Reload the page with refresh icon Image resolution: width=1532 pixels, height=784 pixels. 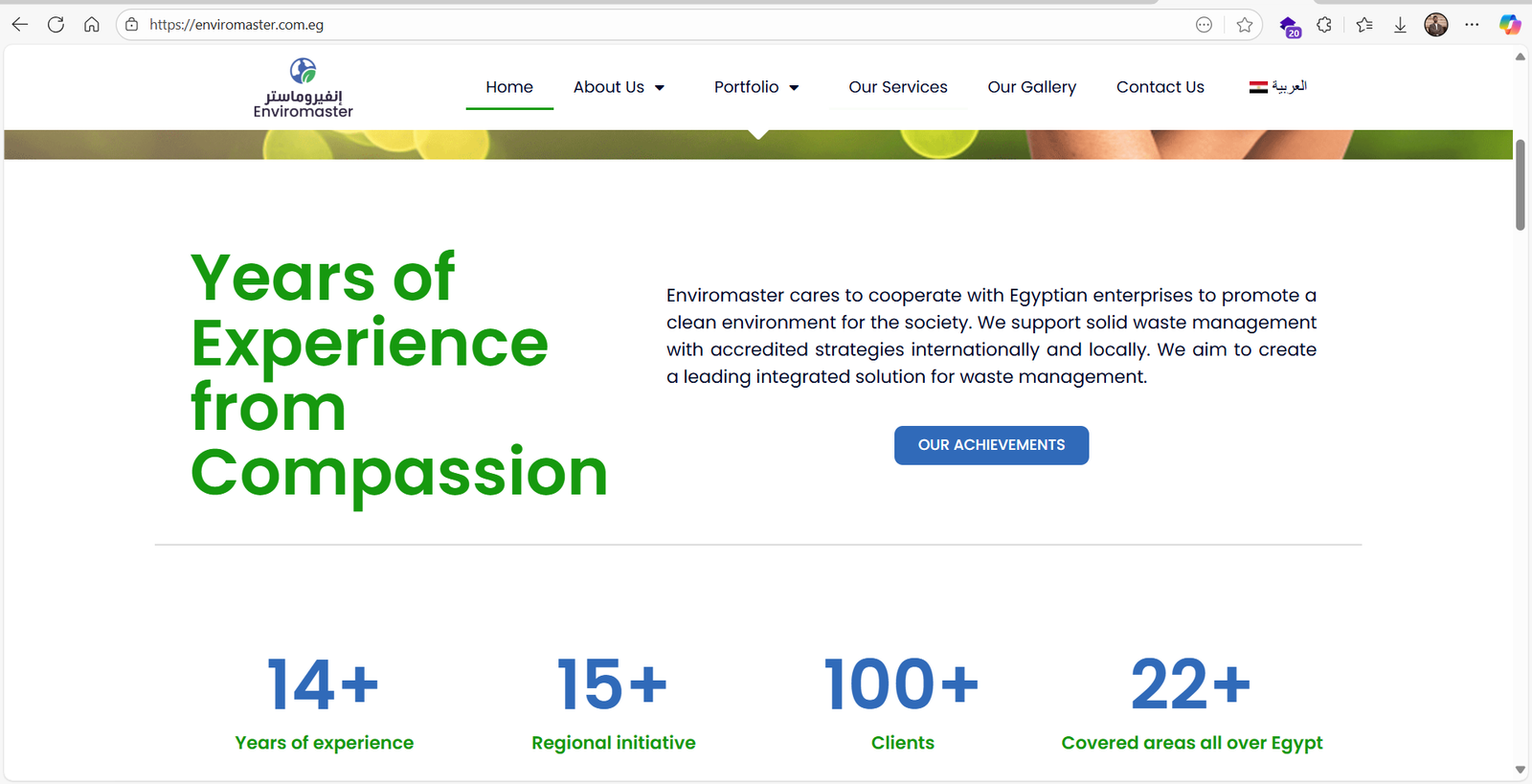(56, 25)
